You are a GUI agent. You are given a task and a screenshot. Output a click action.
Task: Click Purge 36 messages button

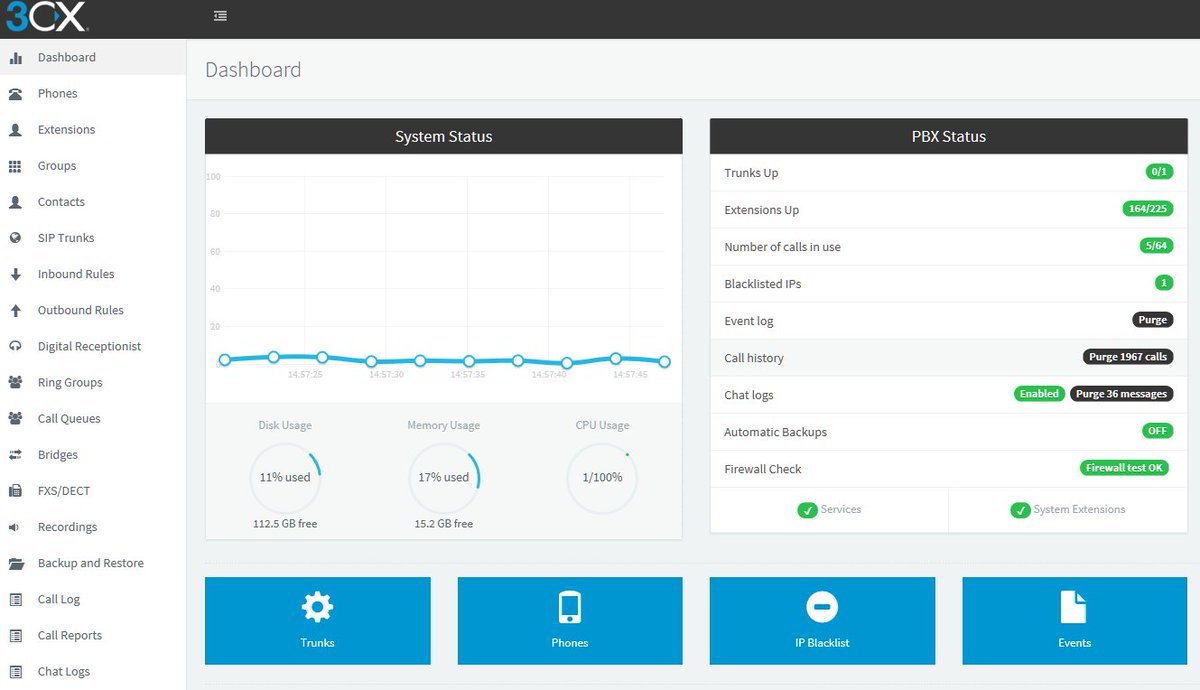(x=1121, y=394)
